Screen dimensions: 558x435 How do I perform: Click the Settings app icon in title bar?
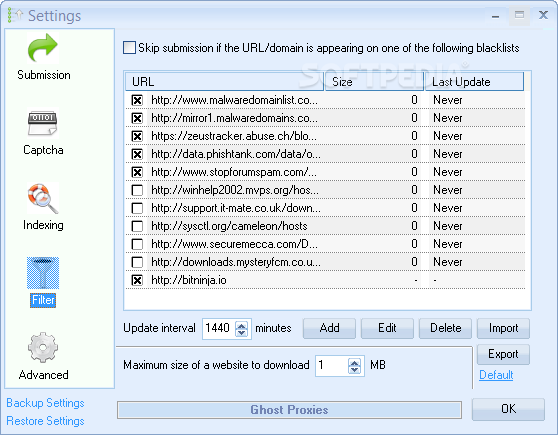15,15
